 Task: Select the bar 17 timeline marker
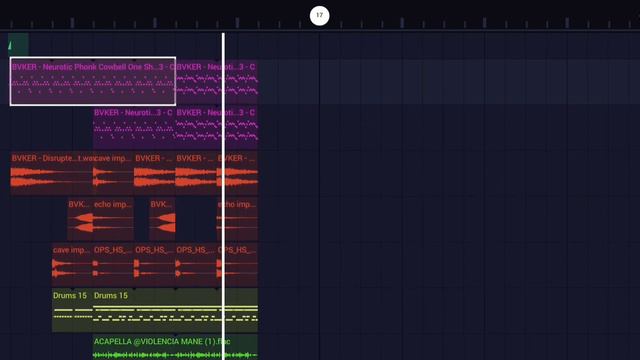click(319, 16)
